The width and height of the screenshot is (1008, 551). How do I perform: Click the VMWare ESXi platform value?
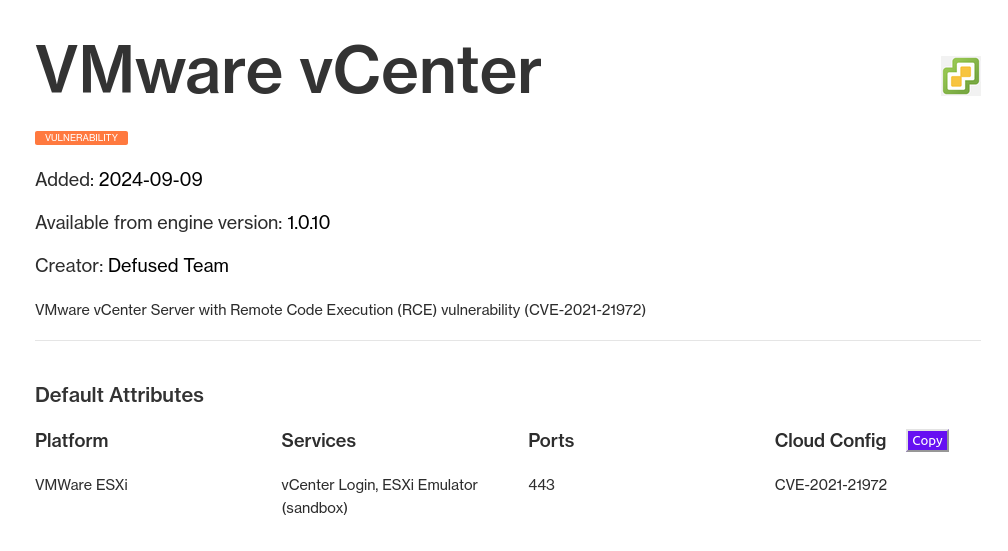point(82,485)
